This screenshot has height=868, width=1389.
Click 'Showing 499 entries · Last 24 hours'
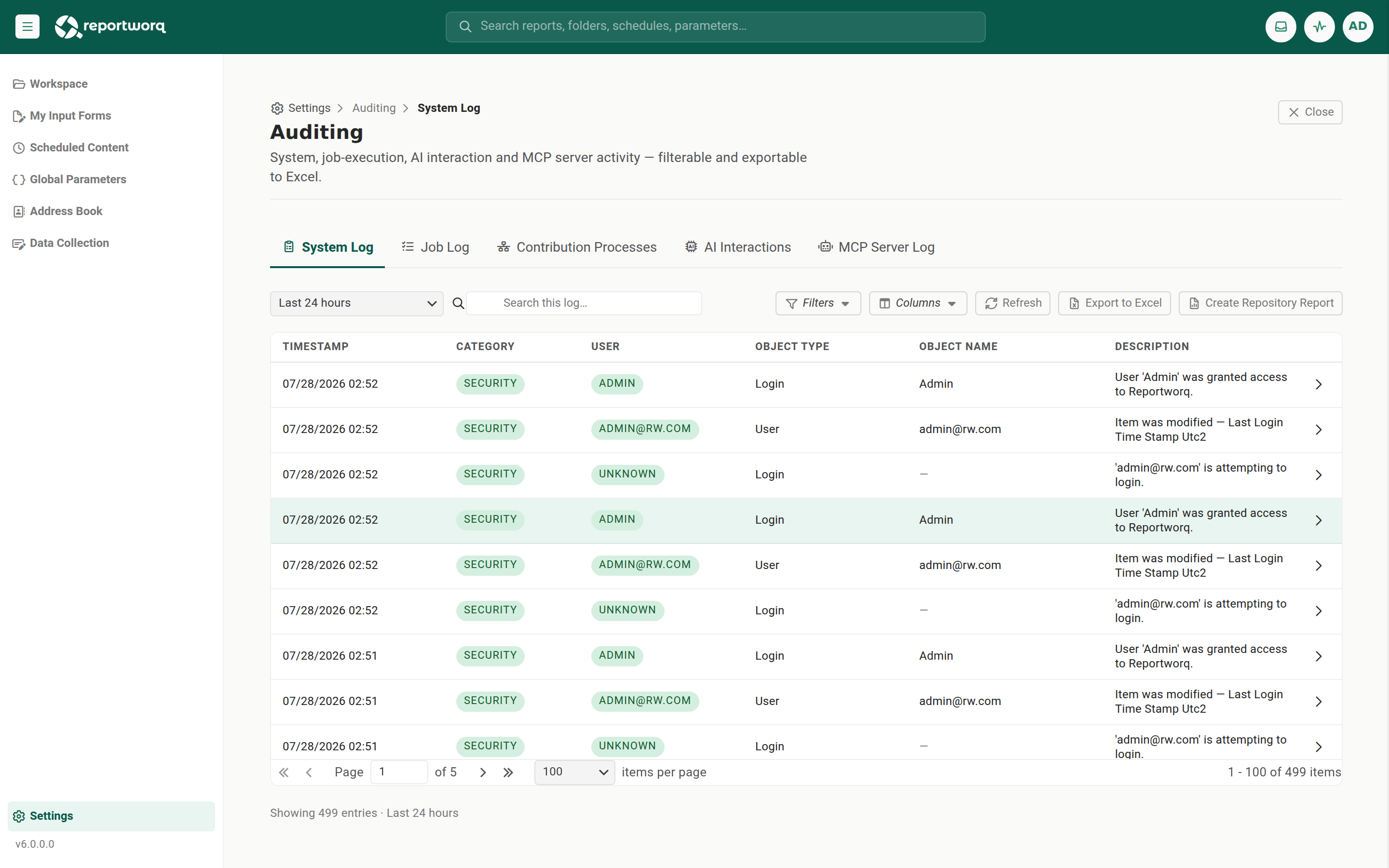[364, 813]
